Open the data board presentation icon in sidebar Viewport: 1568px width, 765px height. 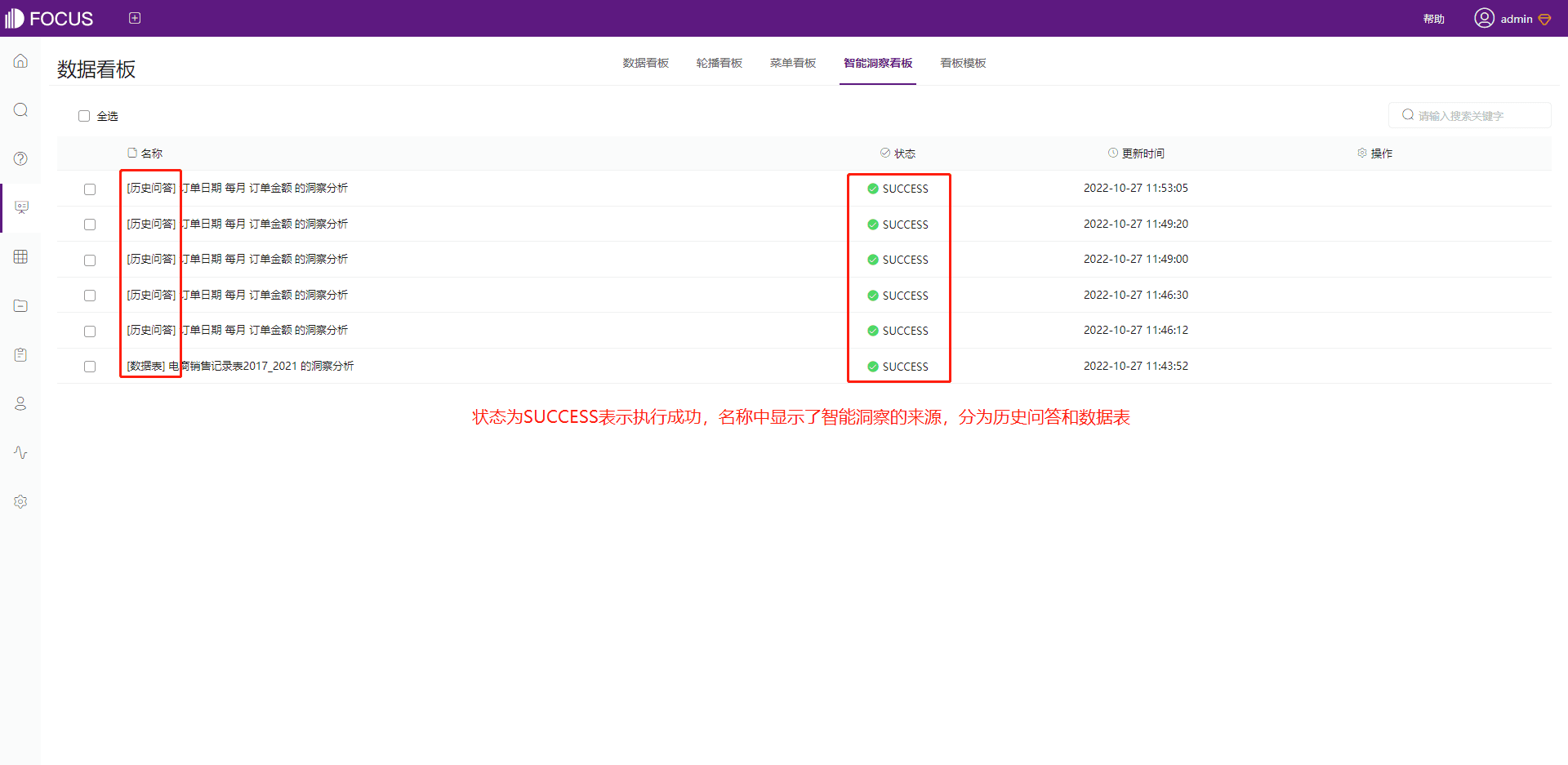tap(21, 207)
